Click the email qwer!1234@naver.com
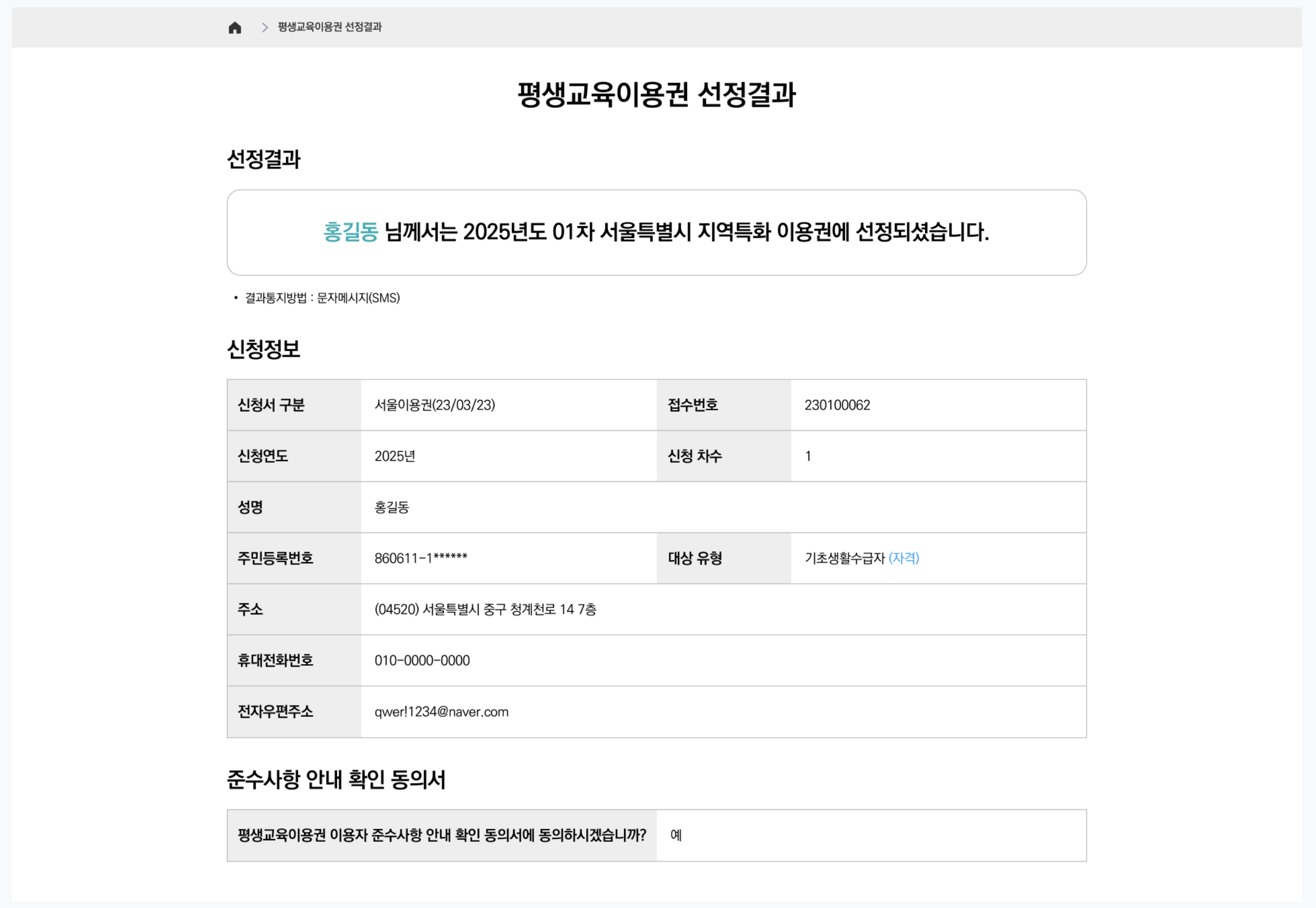 point(442,712)
